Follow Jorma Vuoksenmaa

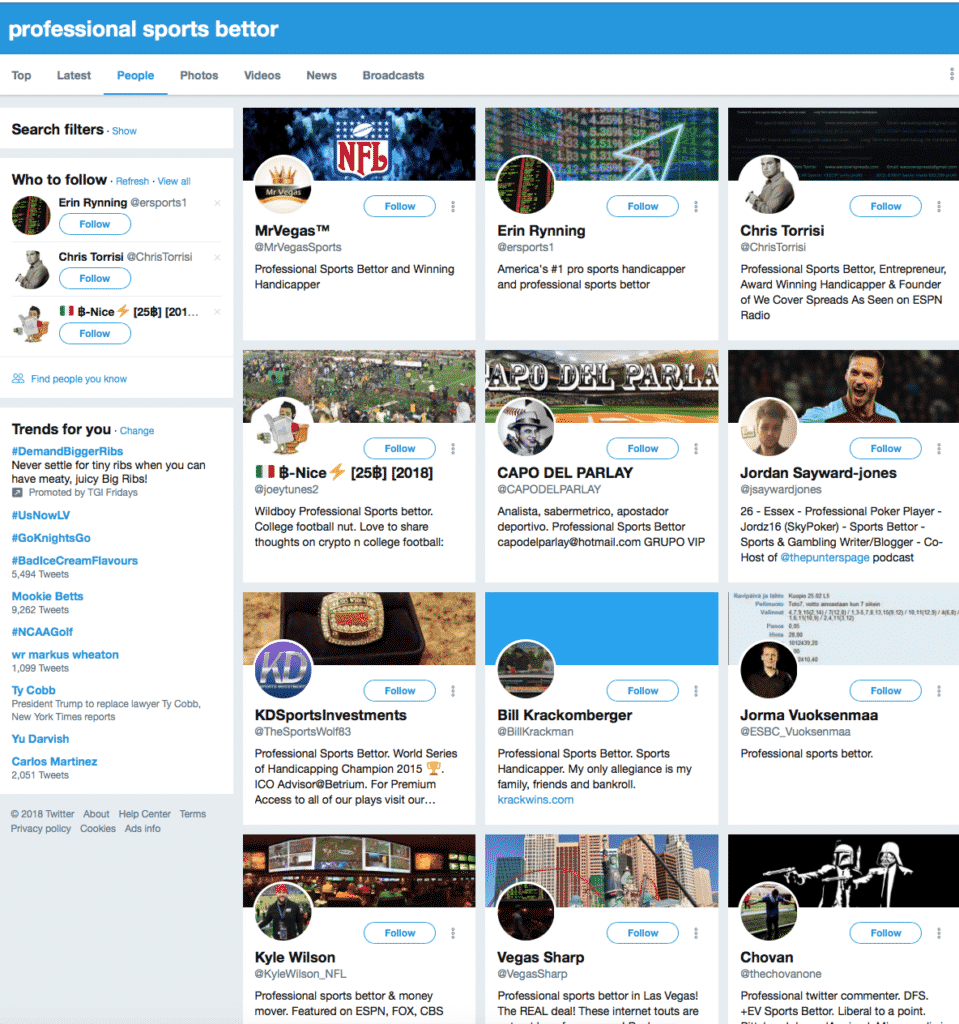(x=886, y=691)
